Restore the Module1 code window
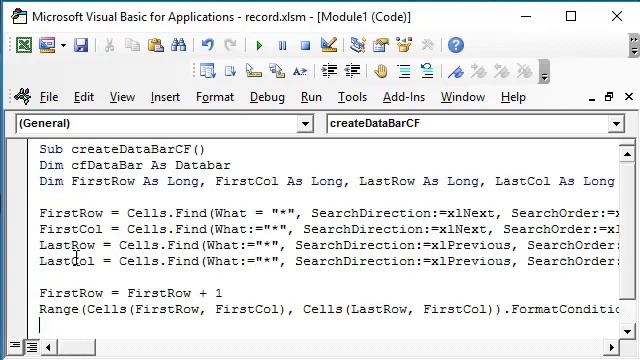The height and width of the screenshot is (360, 640). point(609,97)
